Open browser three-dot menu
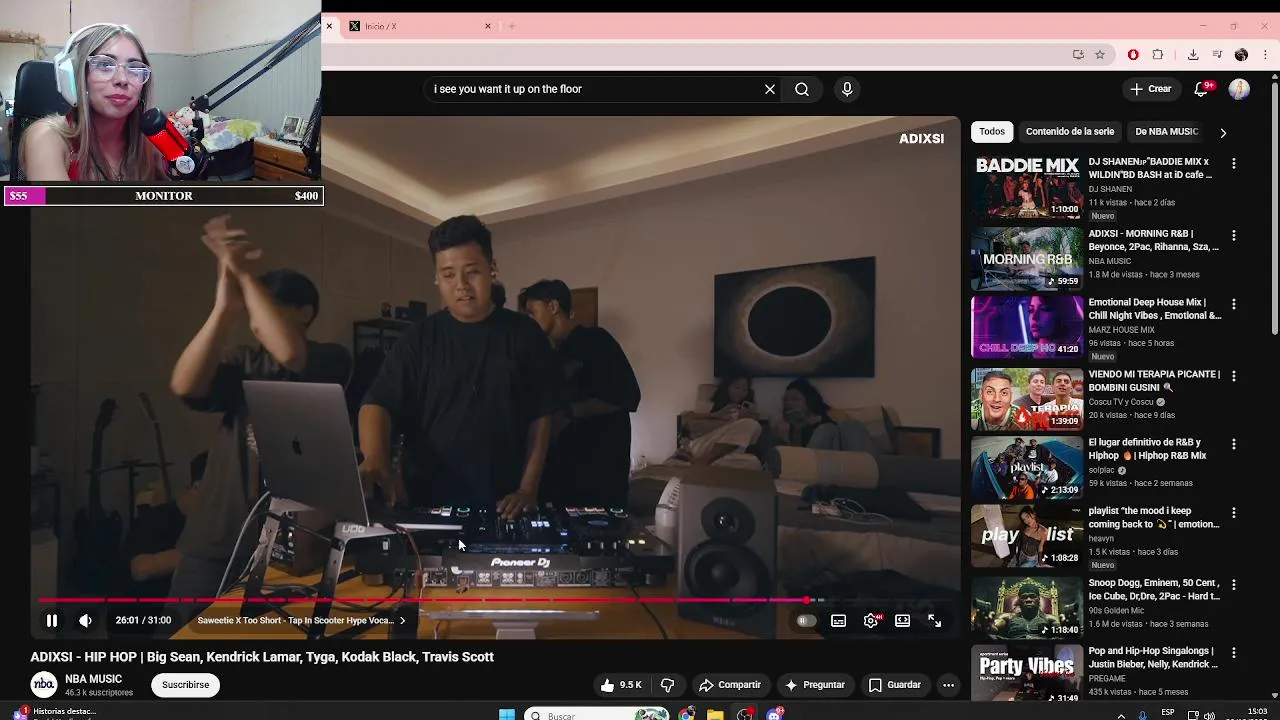This screenshot has height=720, width=1280. point(1265,55)
